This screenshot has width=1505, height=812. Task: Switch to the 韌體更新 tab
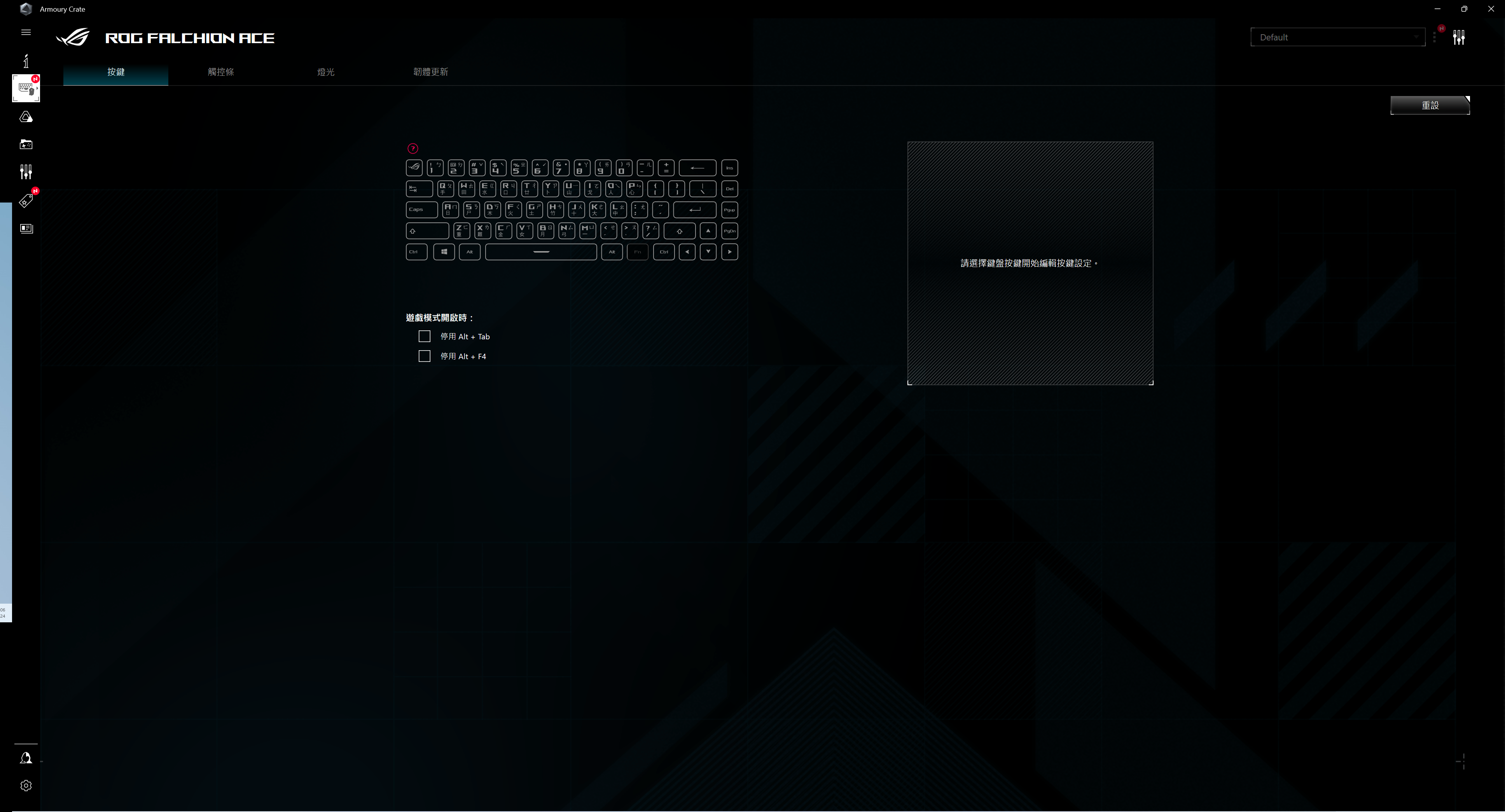[431, 72]
